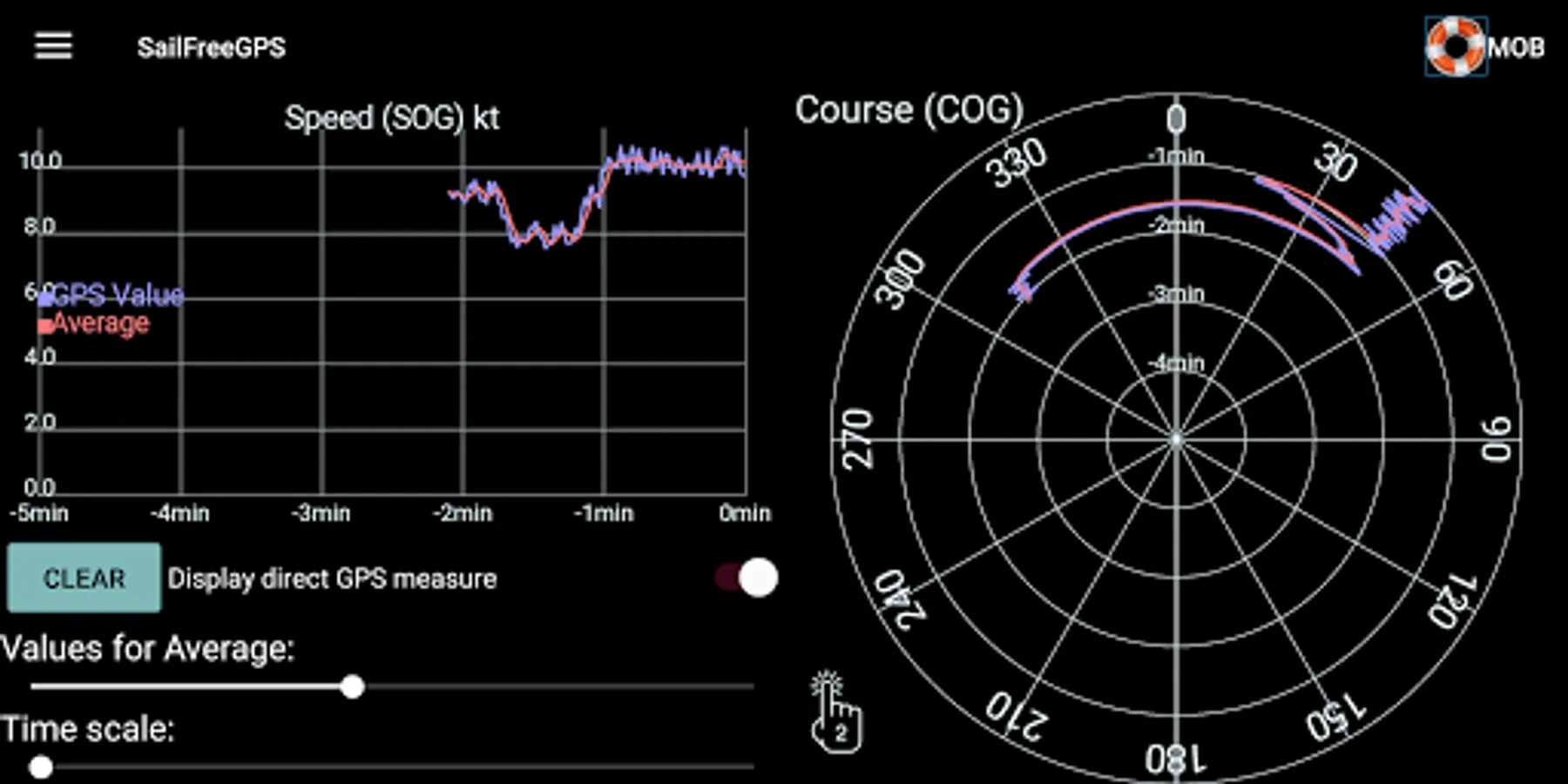Click the Time scale label
The image size is (1568, 784).
88,729
